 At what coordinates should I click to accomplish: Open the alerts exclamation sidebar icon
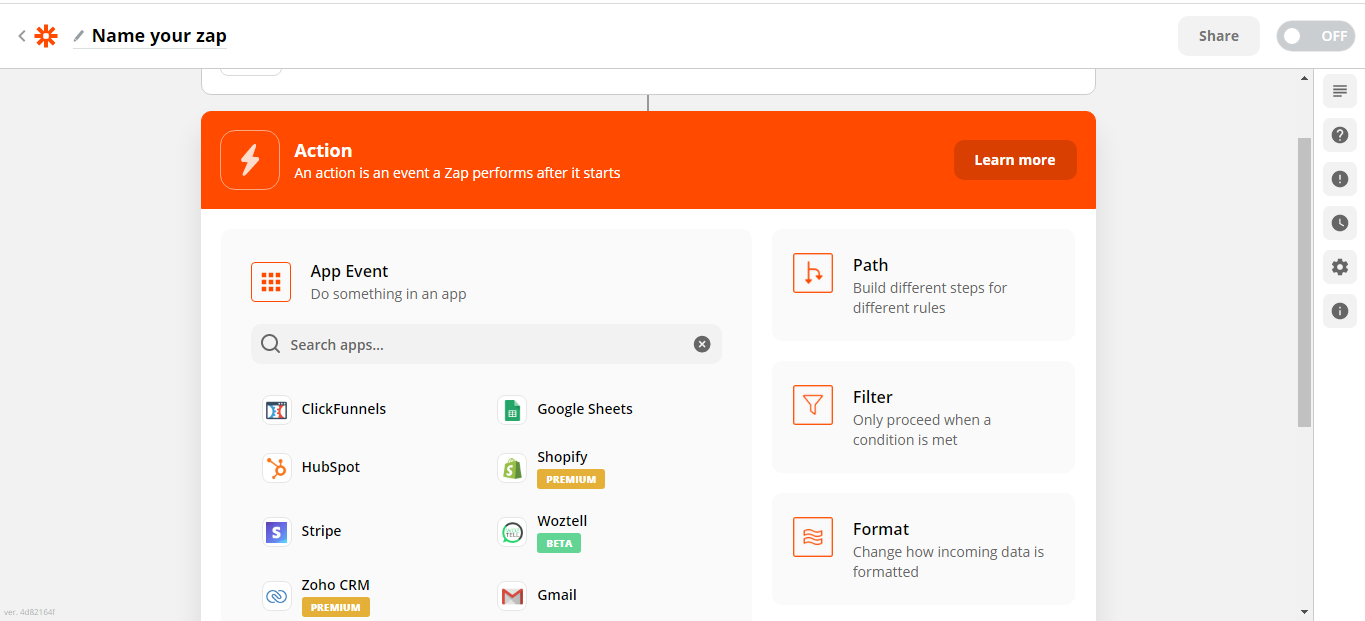coord(1340,179)
